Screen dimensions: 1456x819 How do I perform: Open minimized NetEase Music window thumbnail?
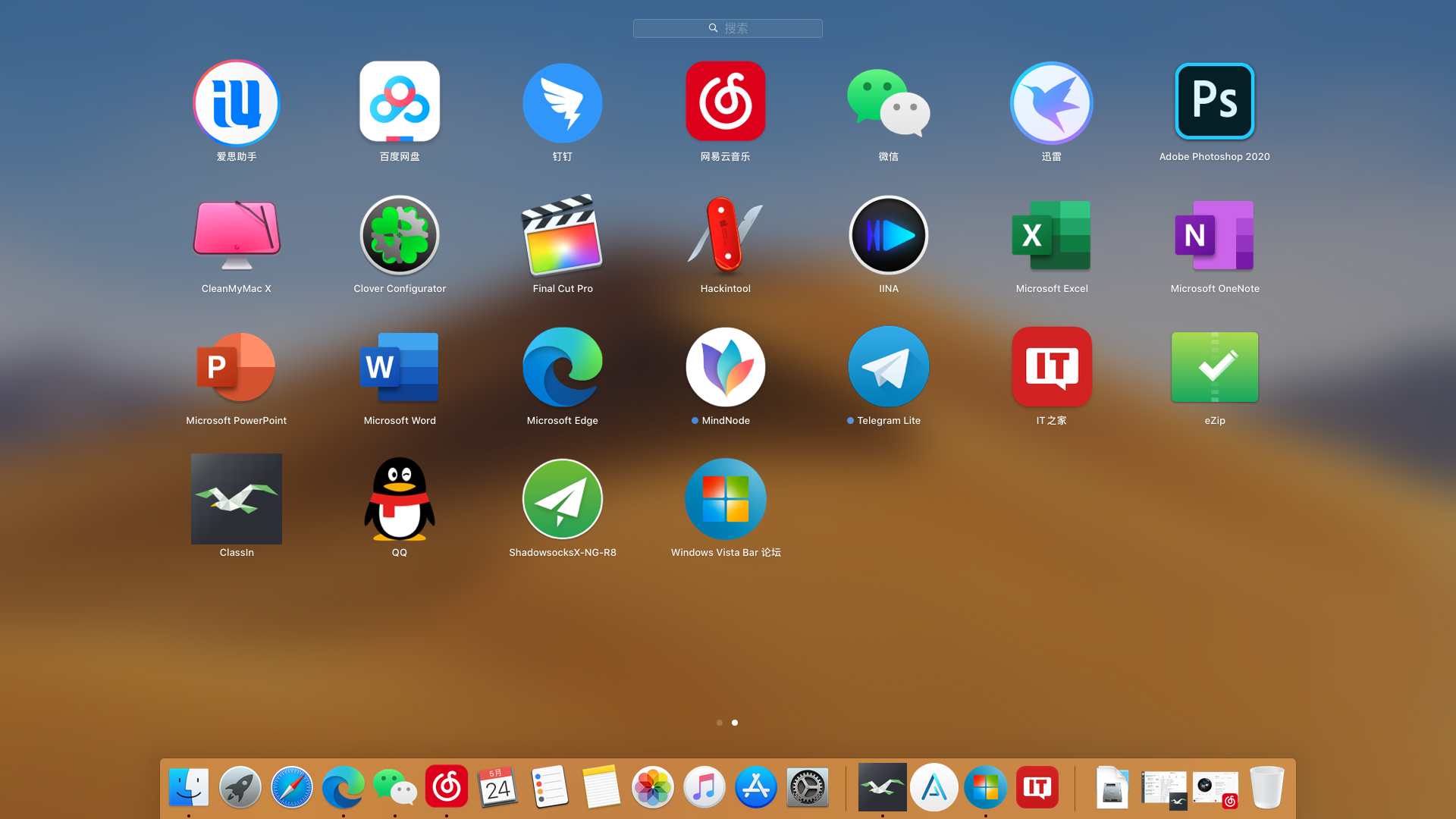coord(1216,789)
